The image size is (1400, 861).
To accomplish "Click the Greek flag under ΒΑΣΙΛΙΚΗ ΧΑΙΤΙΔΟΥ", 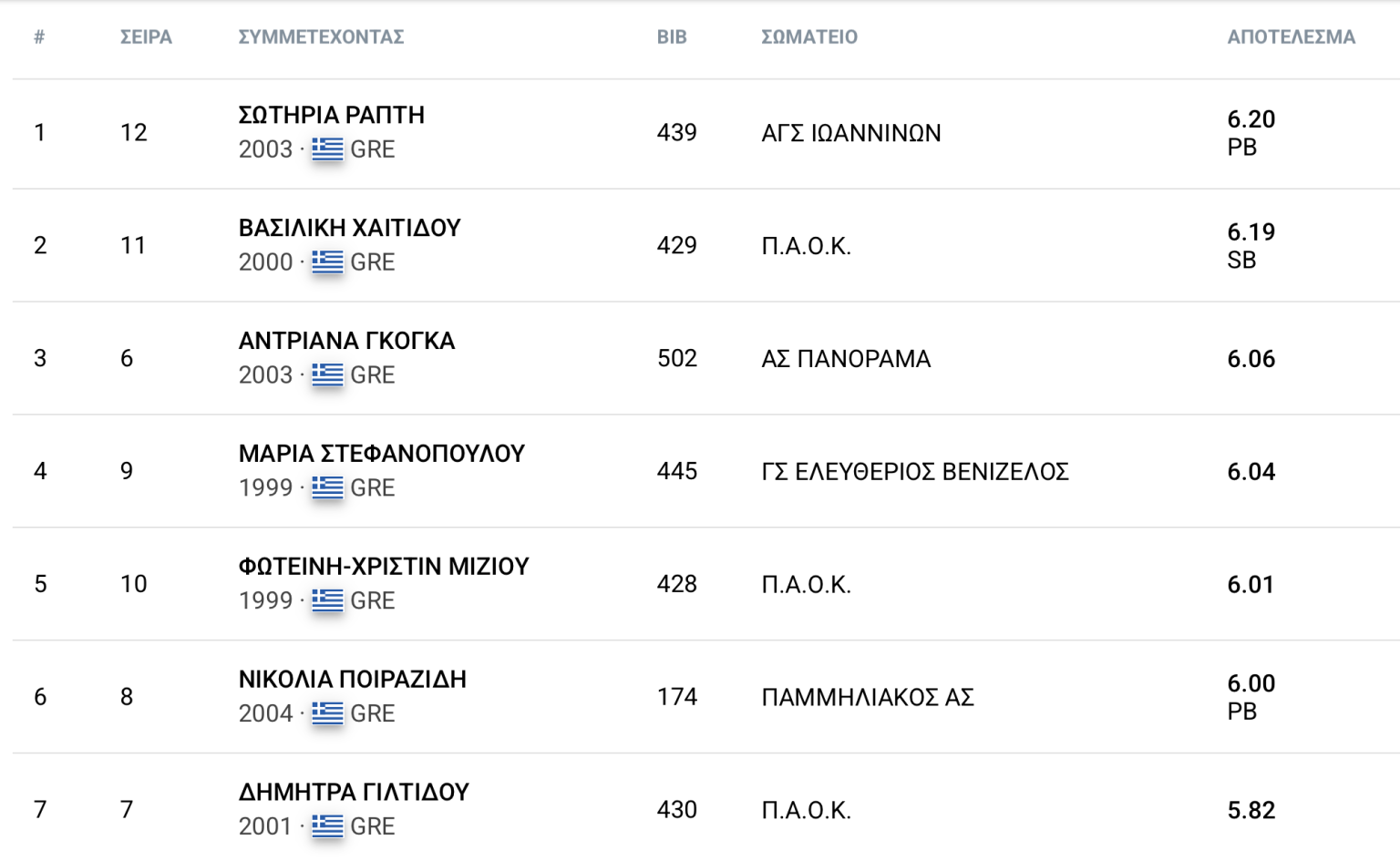I will (327, 262).
